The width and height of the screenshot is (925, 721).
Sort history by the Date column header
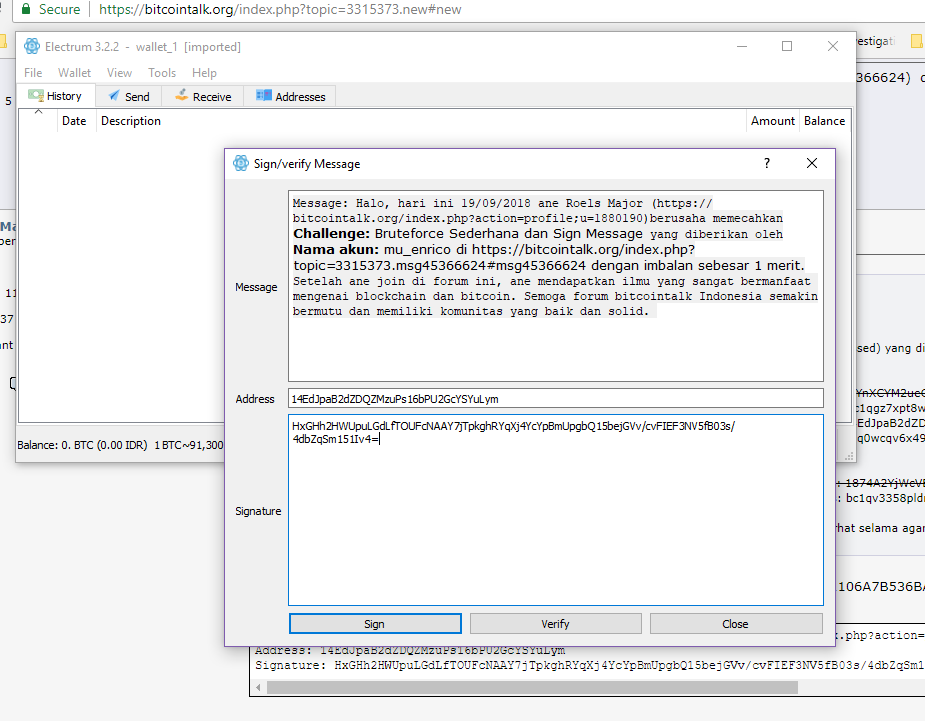[74, 120]
